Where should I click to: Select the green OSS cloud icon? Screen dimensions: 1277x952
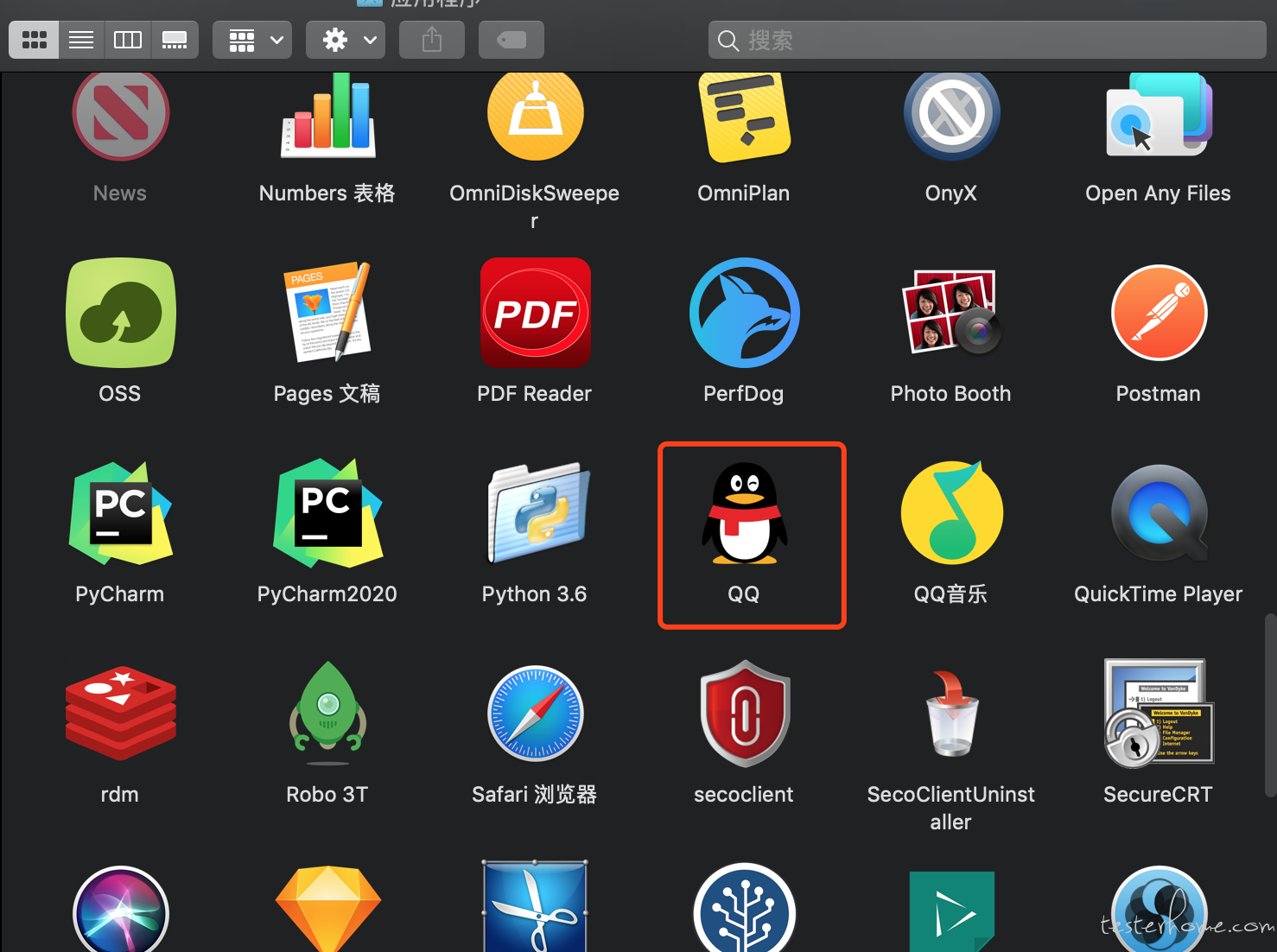click(121, 313)
